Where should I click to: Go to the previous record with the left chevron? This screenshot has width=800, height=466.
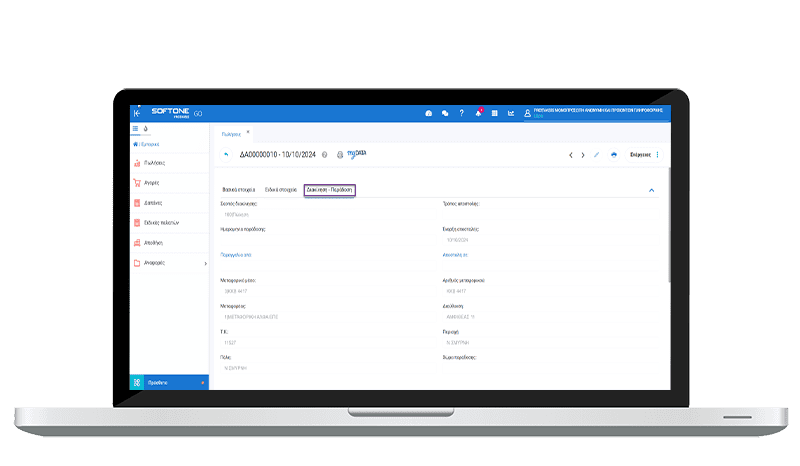tap(571, 155)
